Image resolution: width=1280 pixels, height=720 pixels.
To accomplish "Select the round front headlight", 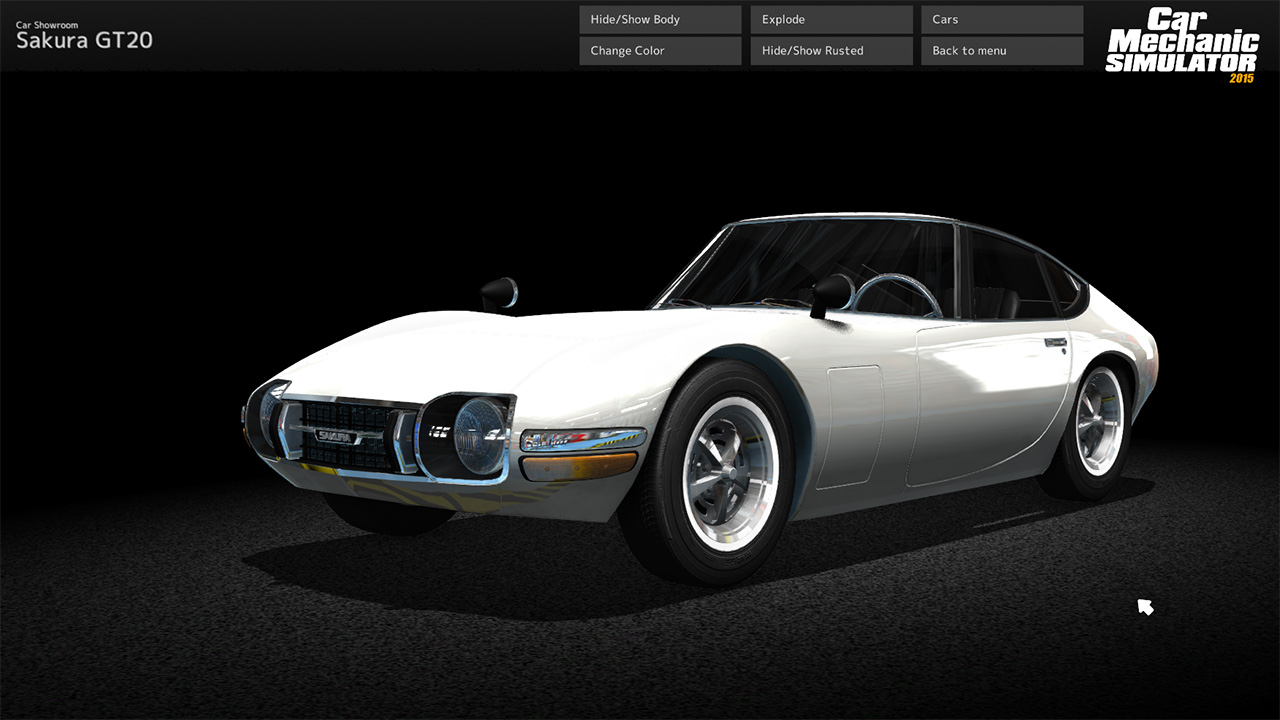I will [x=480, y=435].
